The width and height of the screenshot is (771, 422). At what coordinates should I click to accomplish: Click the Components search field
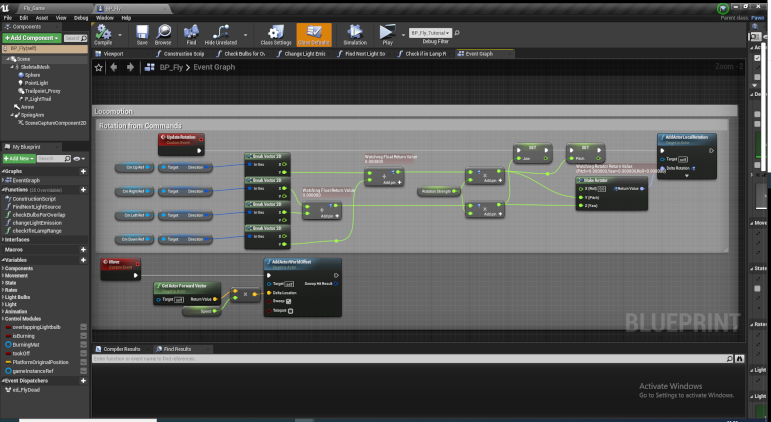pyautogui.click(x=75, y=38)
